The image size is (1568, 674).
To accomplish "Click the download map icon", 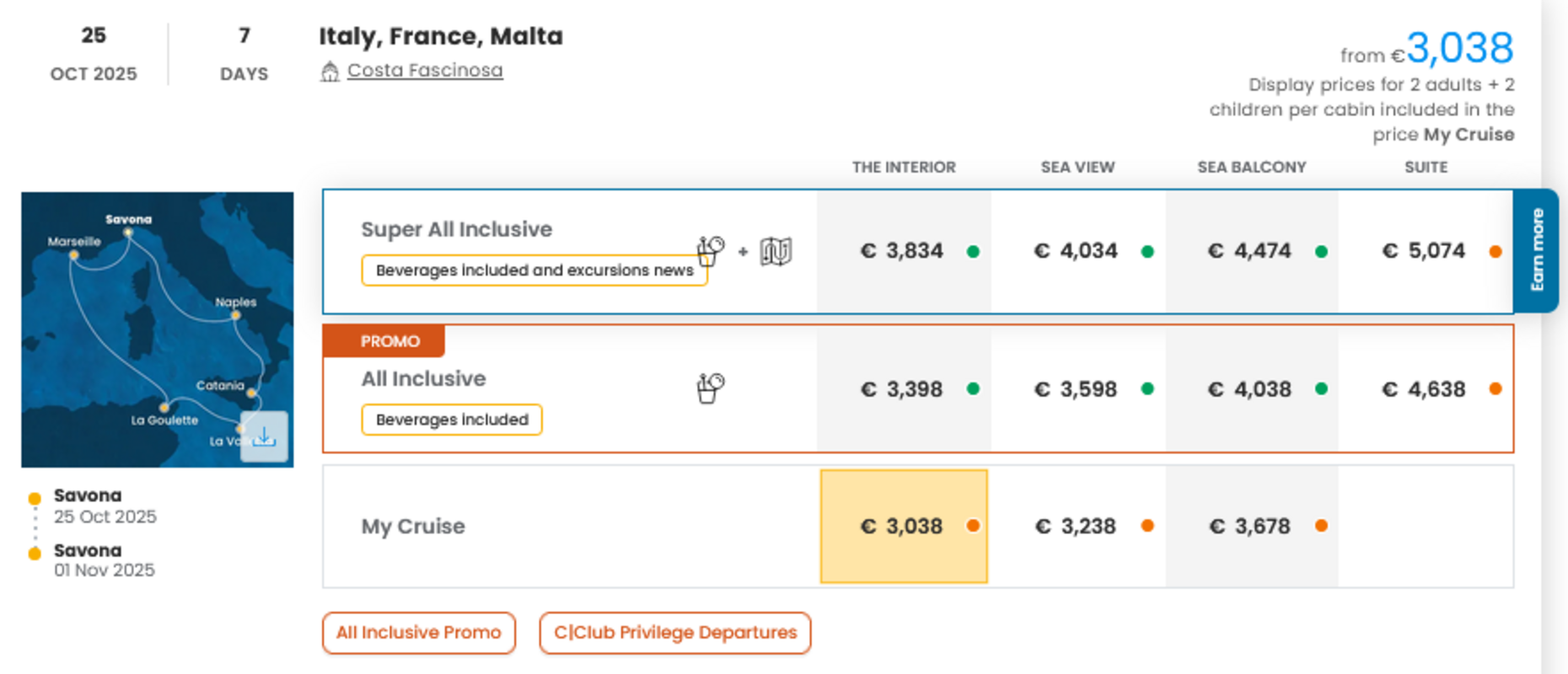I will tap(264, 436).
